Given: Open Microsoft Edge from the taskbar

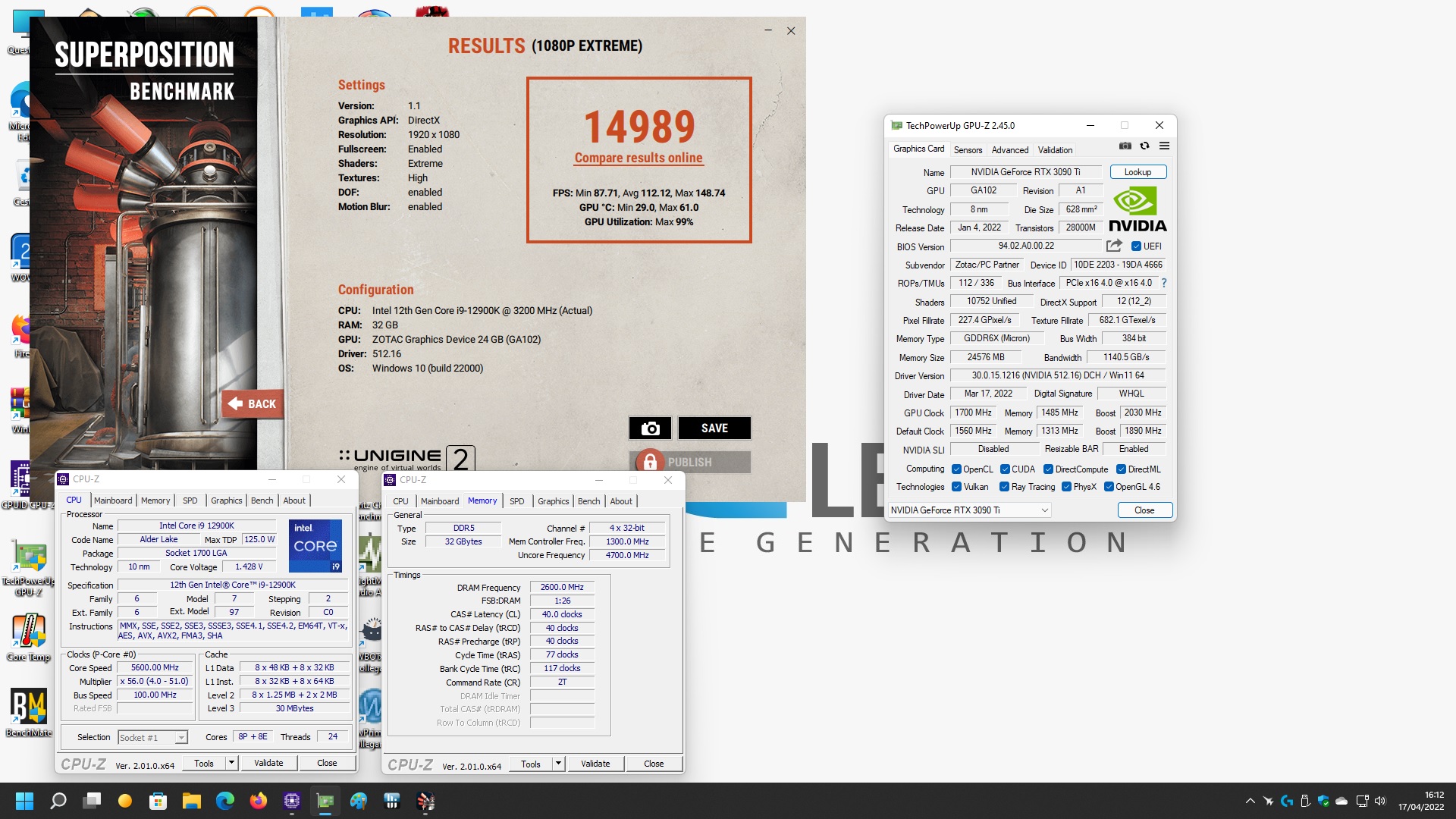Looking at the screenshot, I should [225, 801].
